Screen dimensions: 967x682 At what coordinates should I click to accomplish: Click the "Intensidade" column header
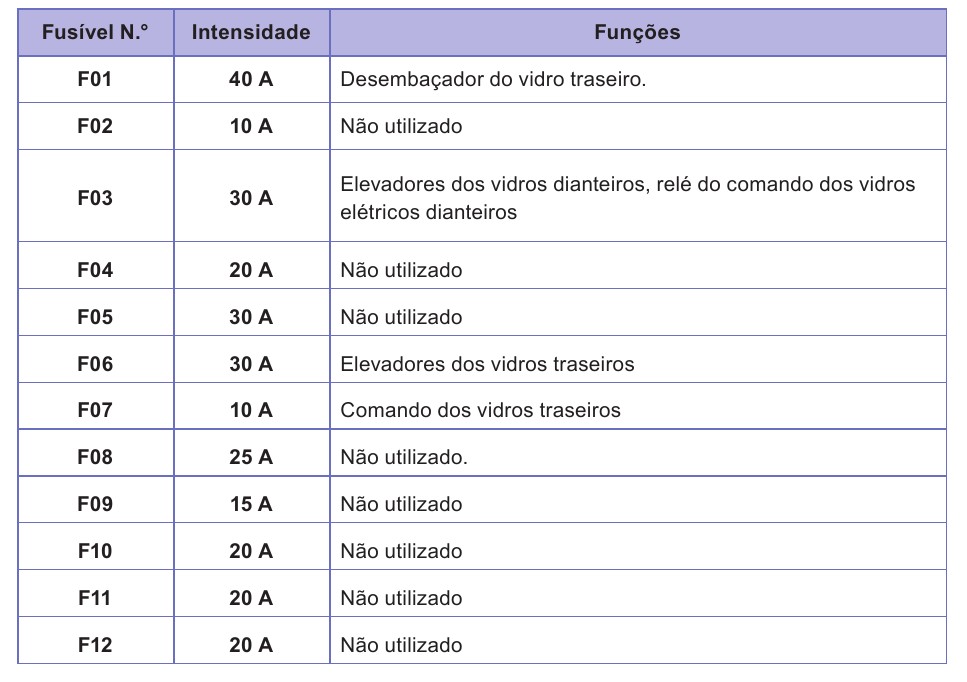tap(251, 33)
